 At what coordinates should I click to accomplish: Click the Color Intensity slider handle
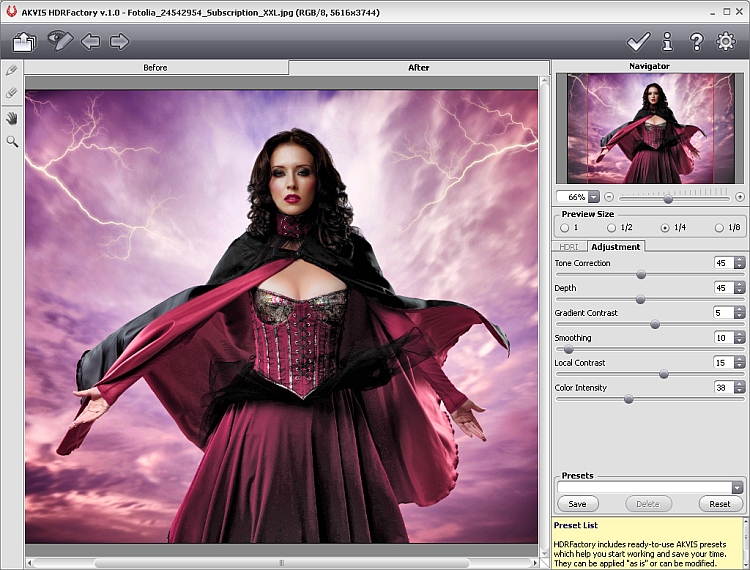[x=629, y=399]
